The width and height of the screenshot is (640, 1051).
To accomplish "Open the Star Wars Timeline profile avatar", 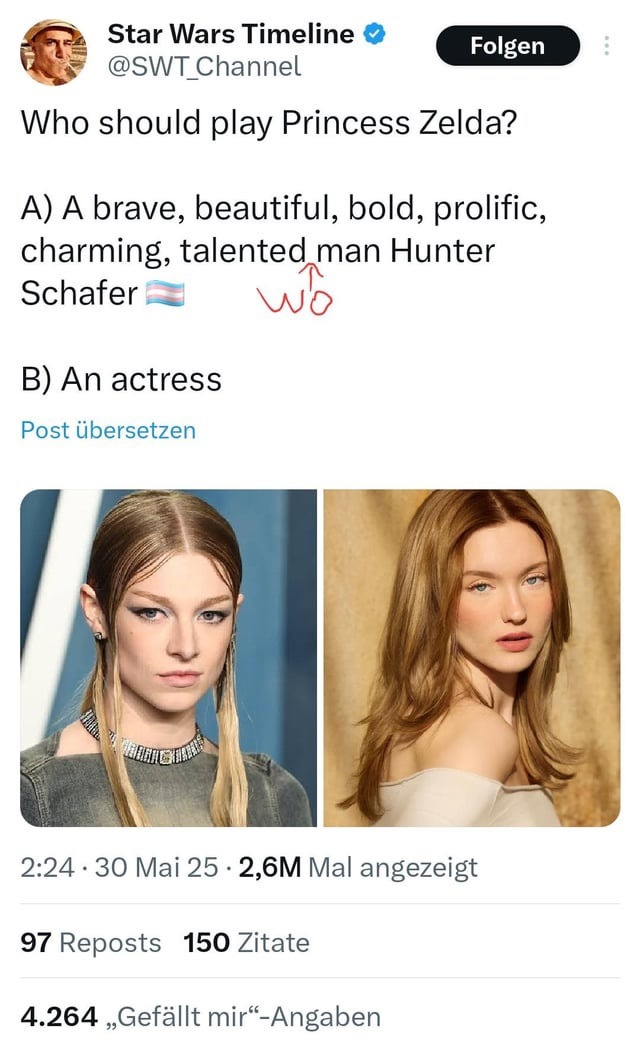I will tap(54, 52).
